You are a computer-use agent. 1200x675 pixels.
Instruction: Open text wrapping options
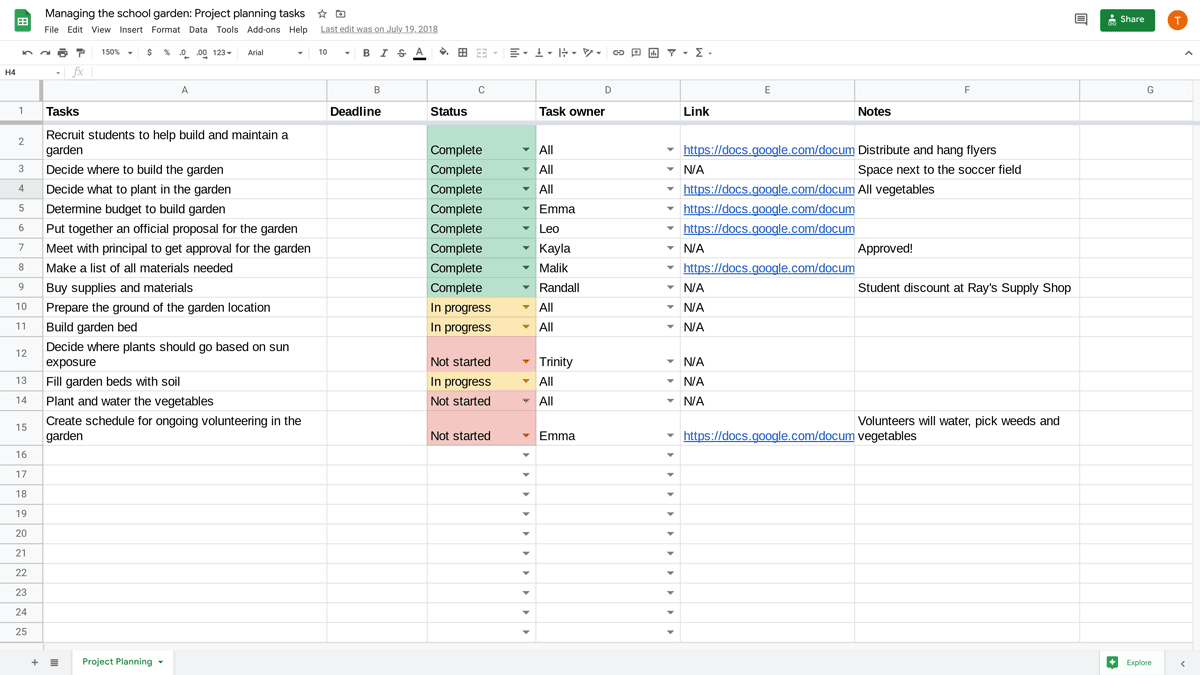click(566, 53)
